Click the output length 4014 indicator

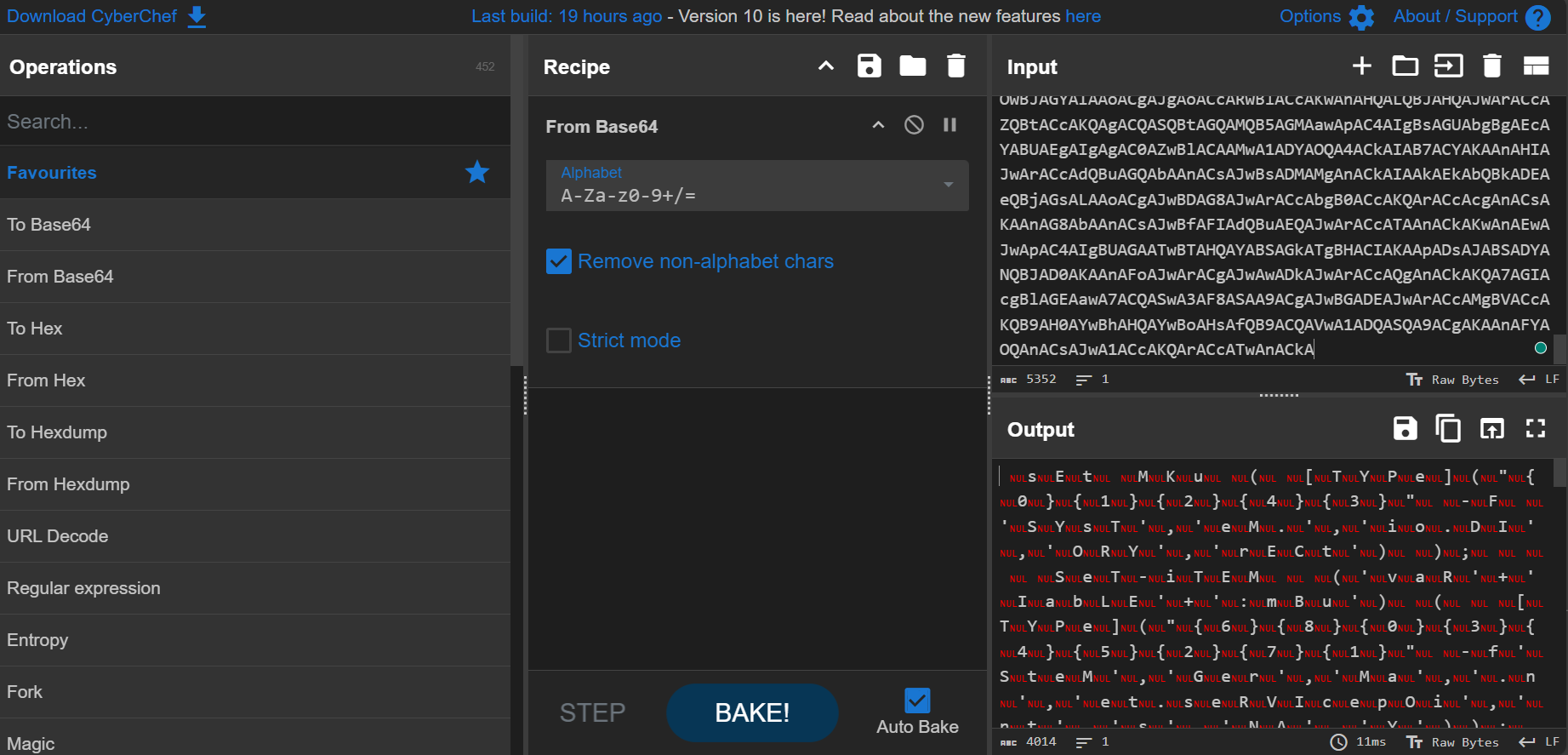(x=1029, y=742)
